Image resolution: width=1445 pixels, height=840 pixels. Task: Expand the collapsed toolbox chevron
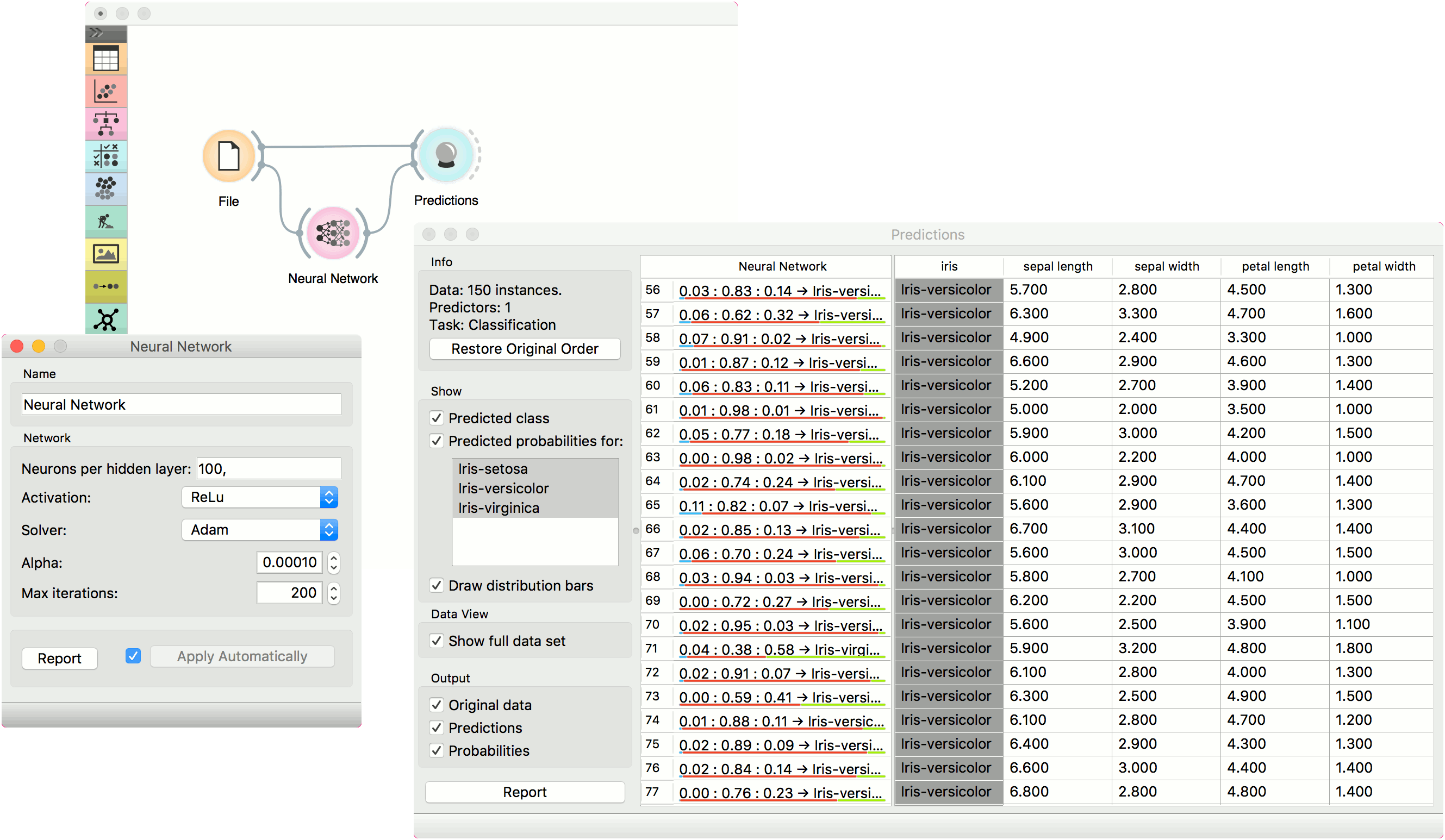pos(97,33)
